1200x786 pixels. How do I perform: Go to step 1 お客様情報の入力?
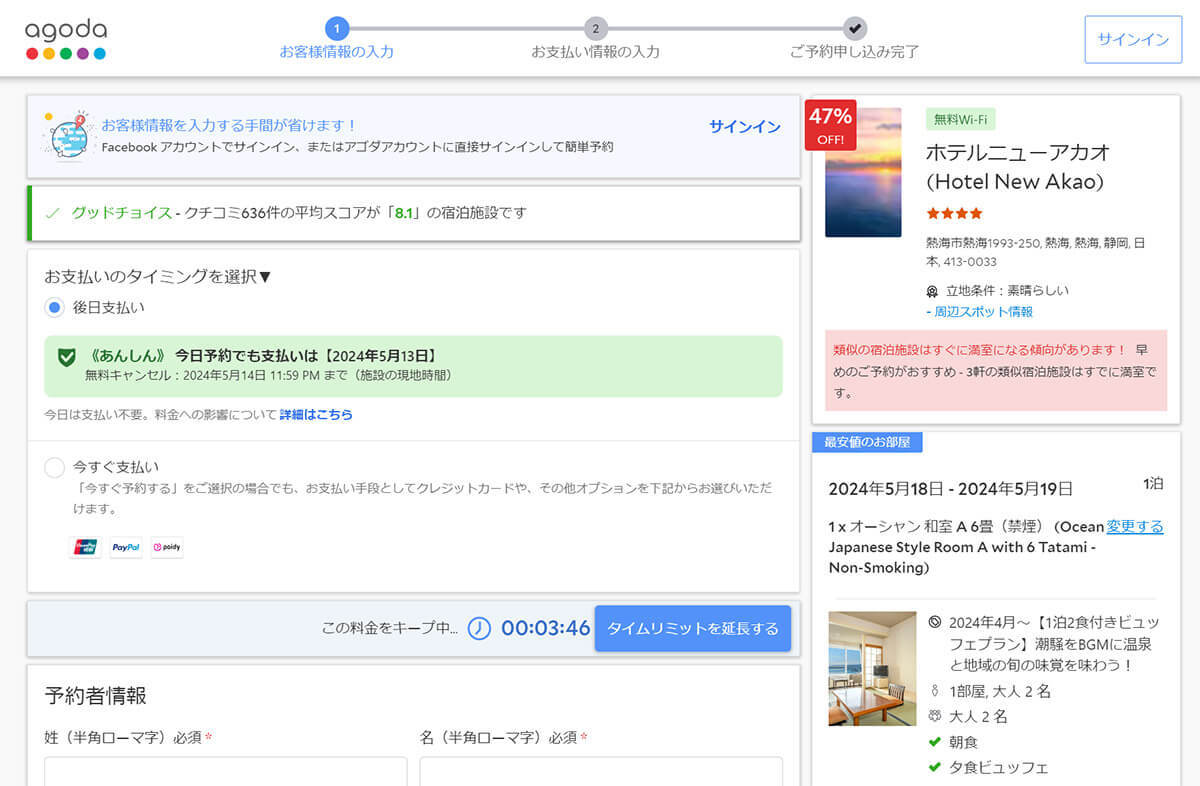(x=337, y=40)
